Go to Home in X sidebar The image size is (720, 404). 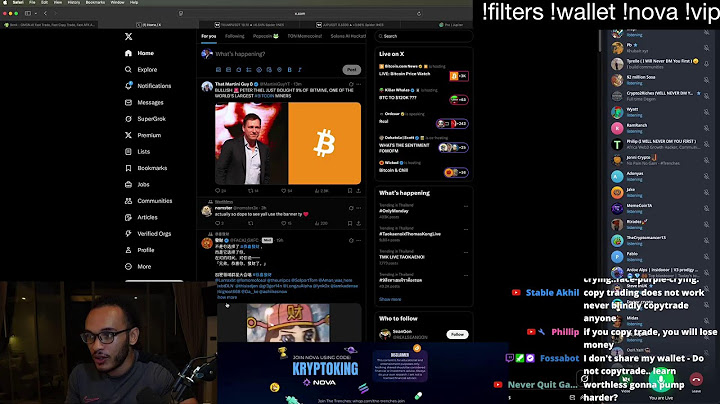(140, 53)
